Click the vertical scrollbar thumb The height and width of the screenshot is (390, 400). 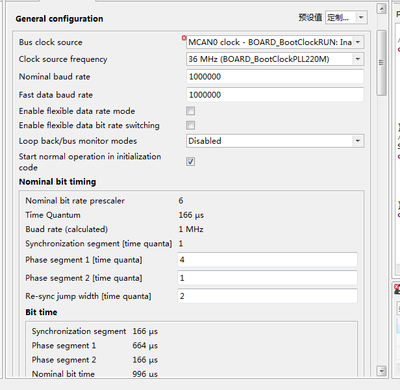coord(381,63)
